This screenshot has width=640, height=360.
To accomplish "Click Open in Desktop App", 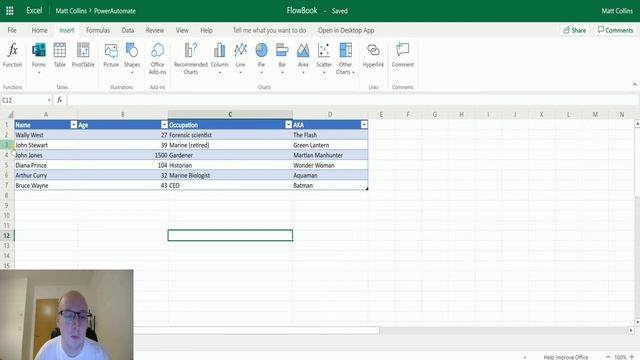I will tap(346, 30).
